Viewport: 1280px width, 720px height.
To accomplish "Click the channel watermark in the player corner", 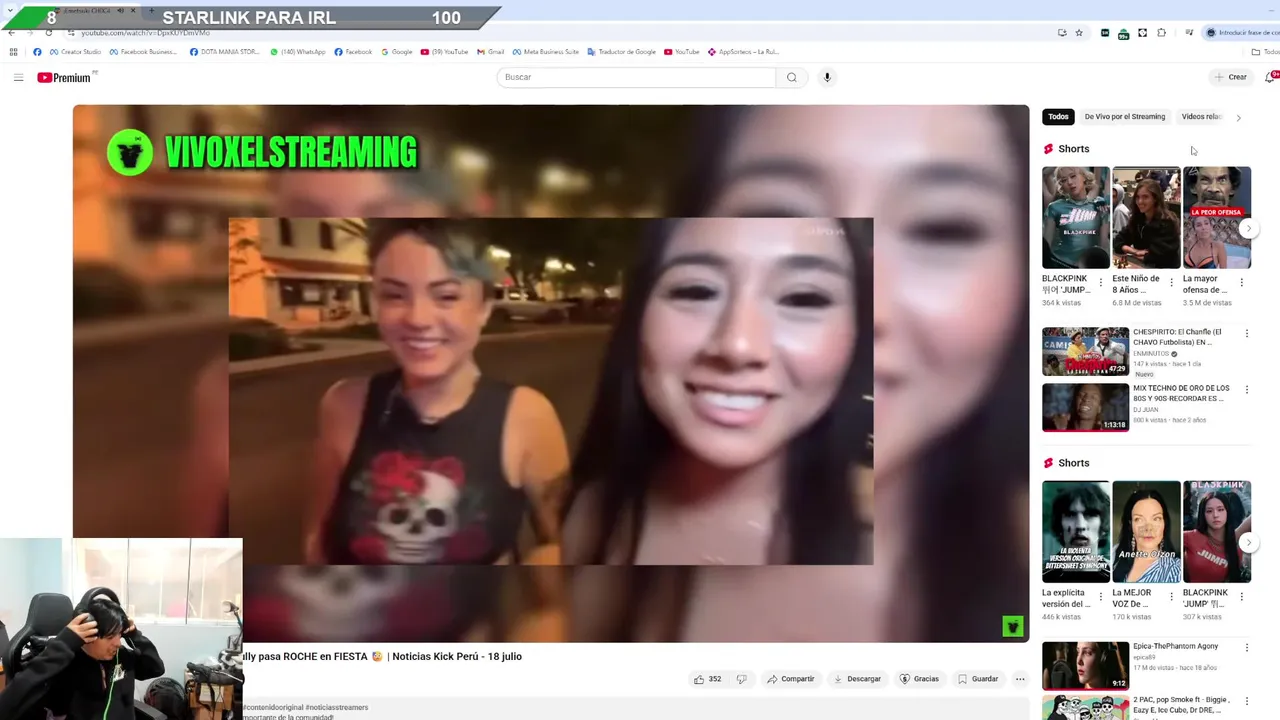I will tap(1012, 627).
